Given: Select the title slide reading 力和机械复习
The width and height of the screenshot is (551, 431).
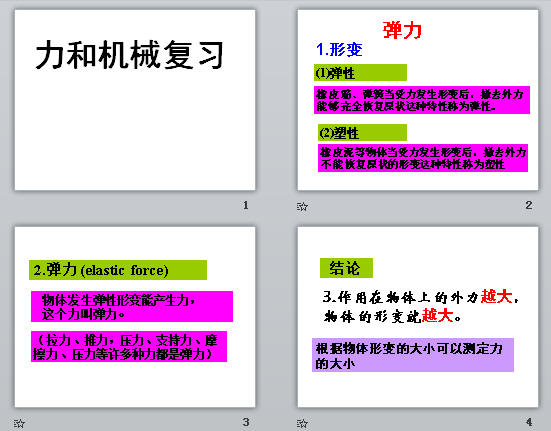Looking at the screenshot, I should (135, 100).
